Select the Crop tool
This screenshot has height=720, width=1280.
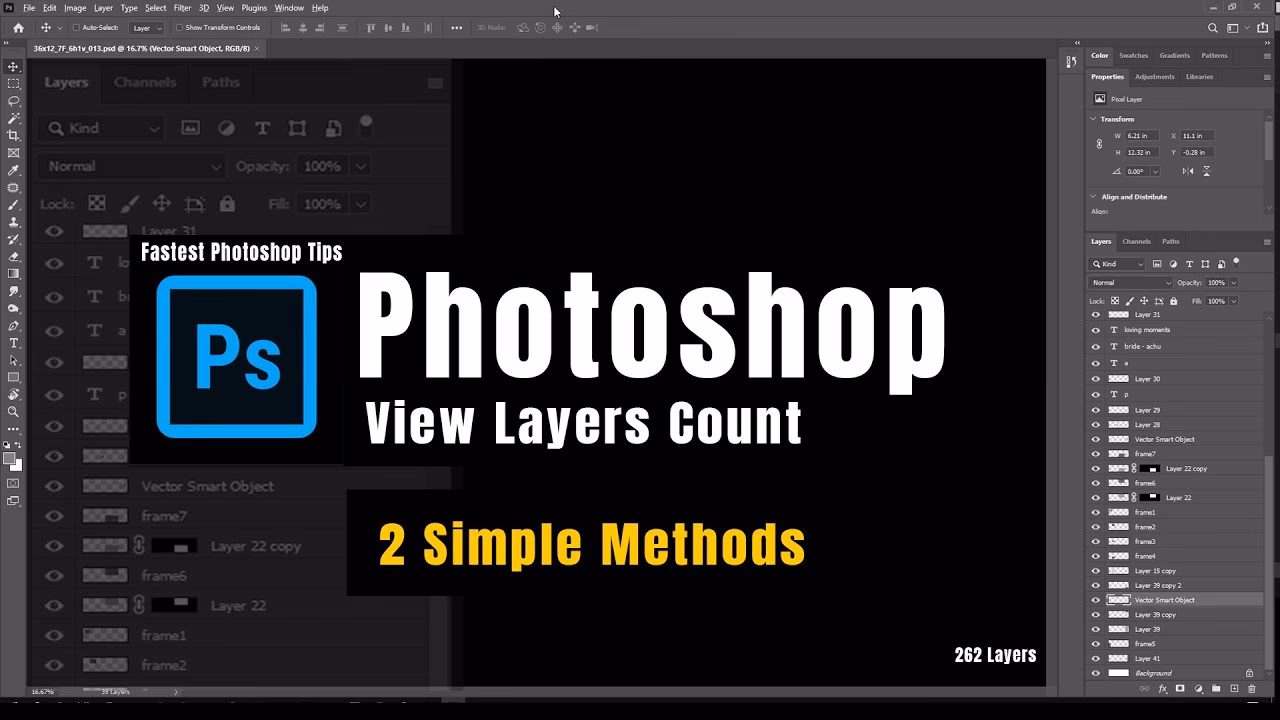coord(13,133)
